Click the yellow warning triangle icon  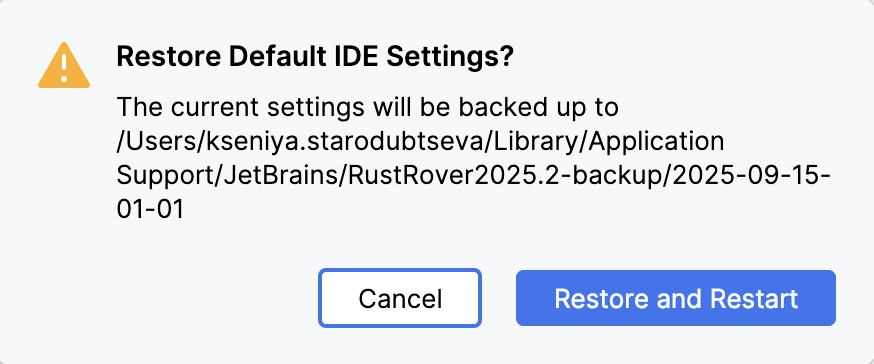tap(64, 66)
